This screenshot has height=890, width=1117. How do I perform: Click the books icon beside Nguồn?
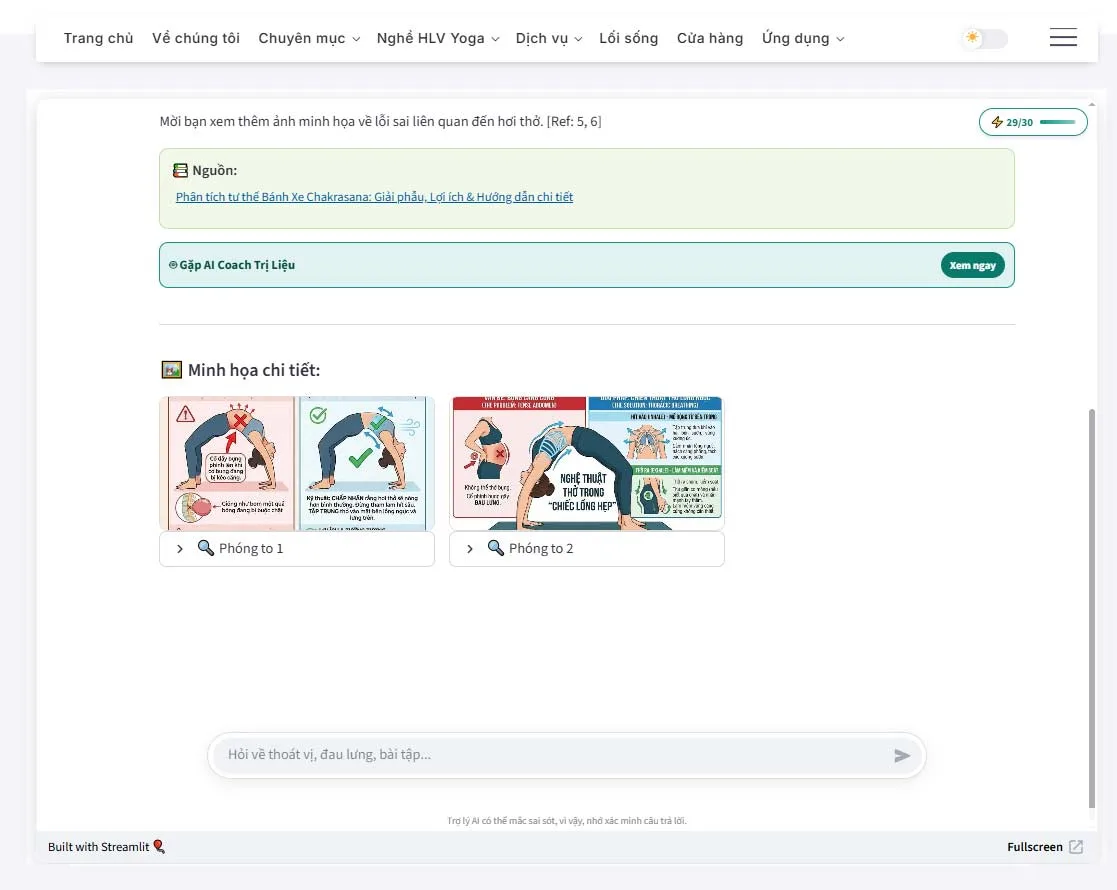point(180,170)
